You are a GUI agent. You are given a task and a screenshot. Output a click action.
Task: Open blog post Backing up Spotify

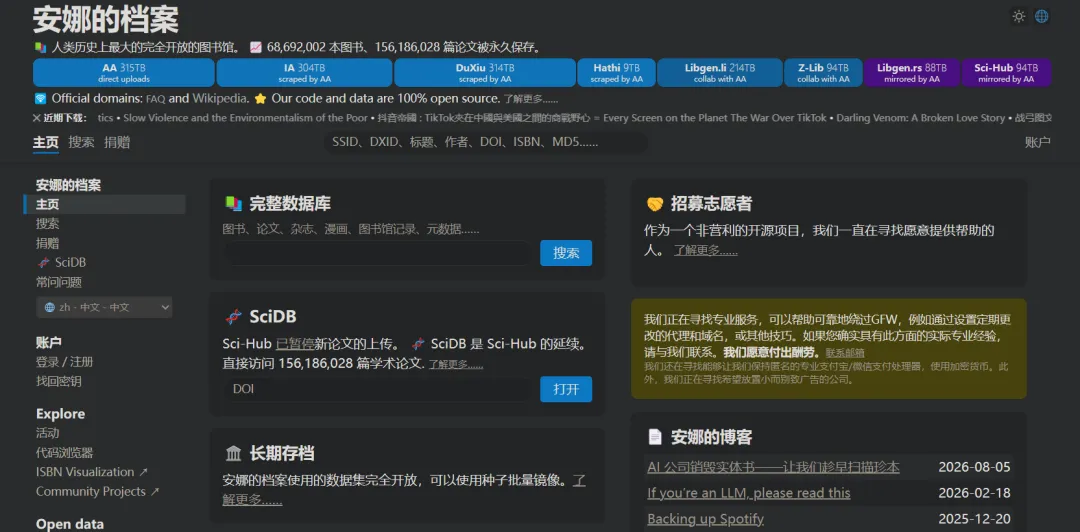point(705,519)
